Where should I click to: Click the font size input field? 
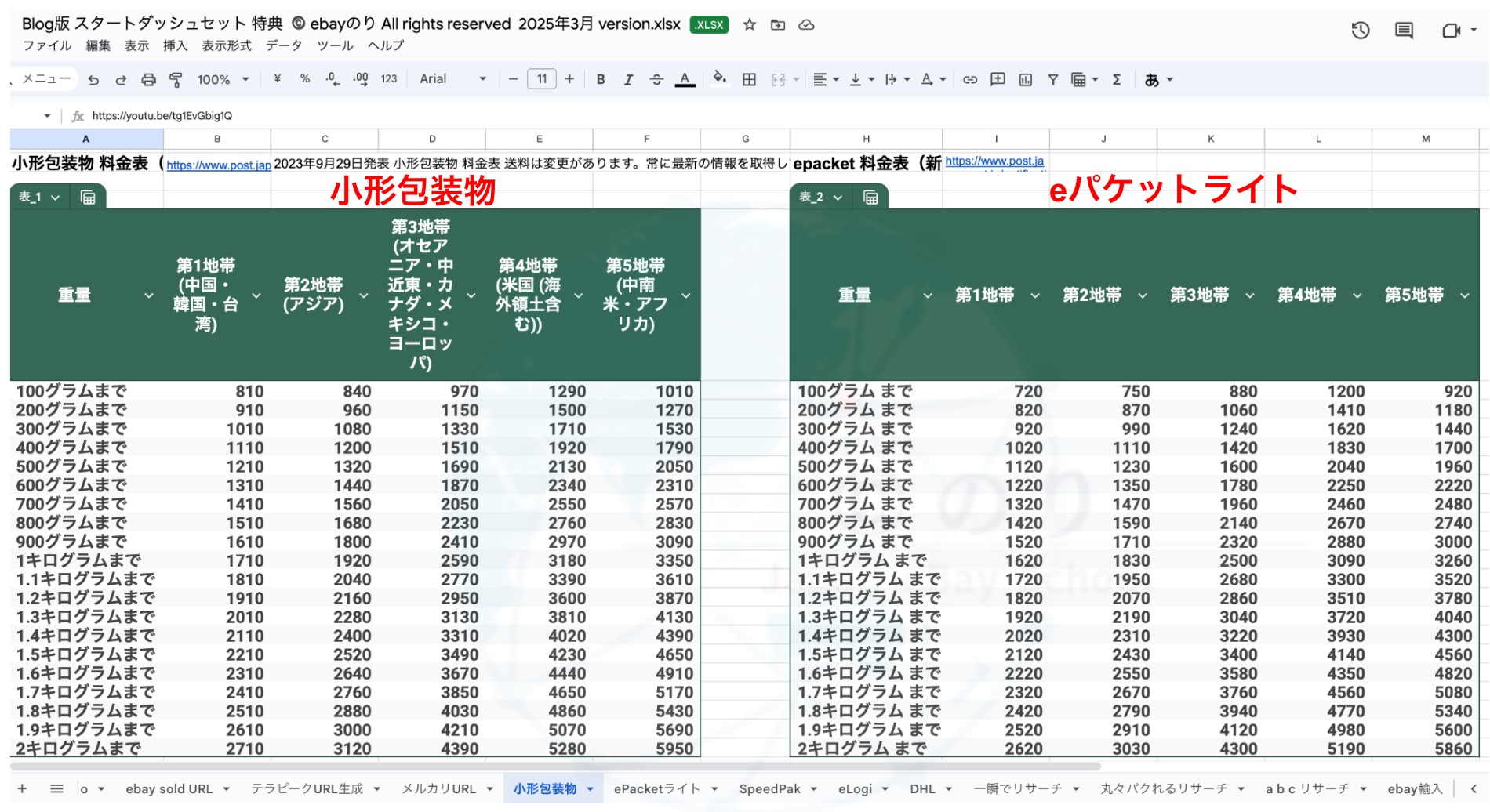click(542, 79)
